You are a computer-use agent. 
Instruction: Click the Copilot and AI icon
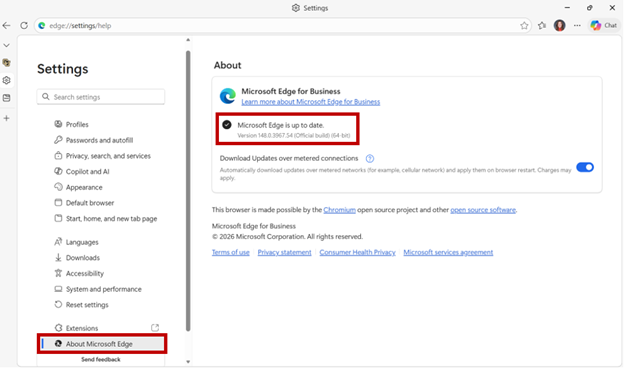(x=58, y=171)
